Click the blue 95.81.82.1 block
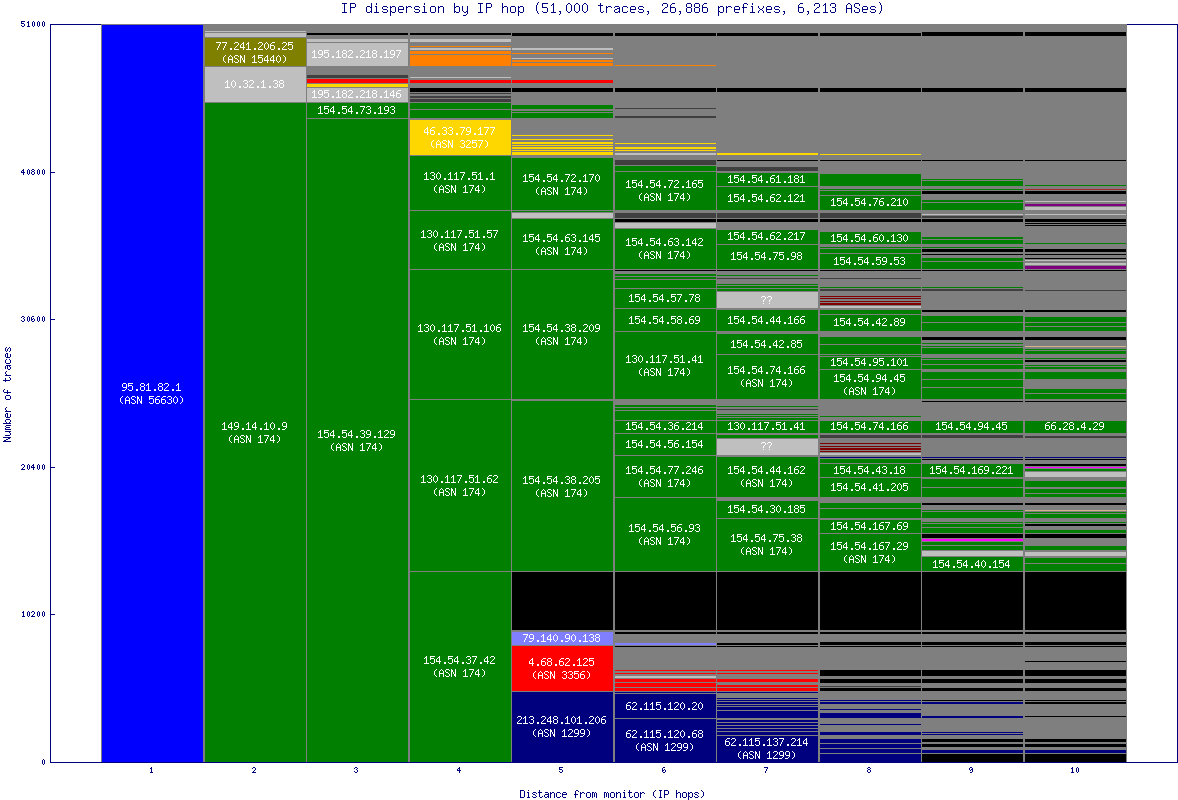This screenshot has width=1178, height=800. click(x=152, y=393)
